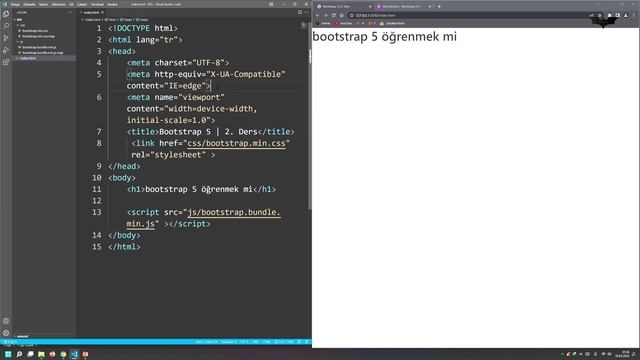640x360 pixels.
Task: Open the browser extensions puzzle icon
Action: 609,15
